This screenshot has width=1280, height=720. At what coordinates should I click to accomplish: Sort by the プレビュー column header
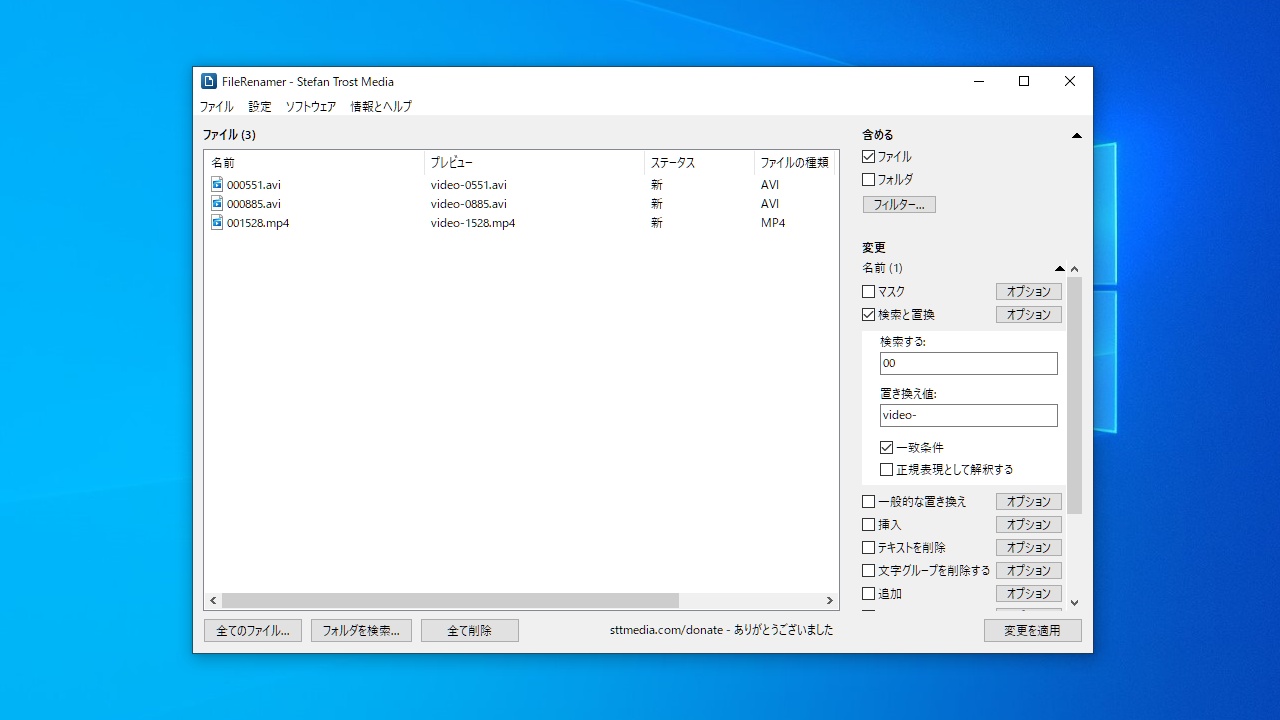coord(535,163)
